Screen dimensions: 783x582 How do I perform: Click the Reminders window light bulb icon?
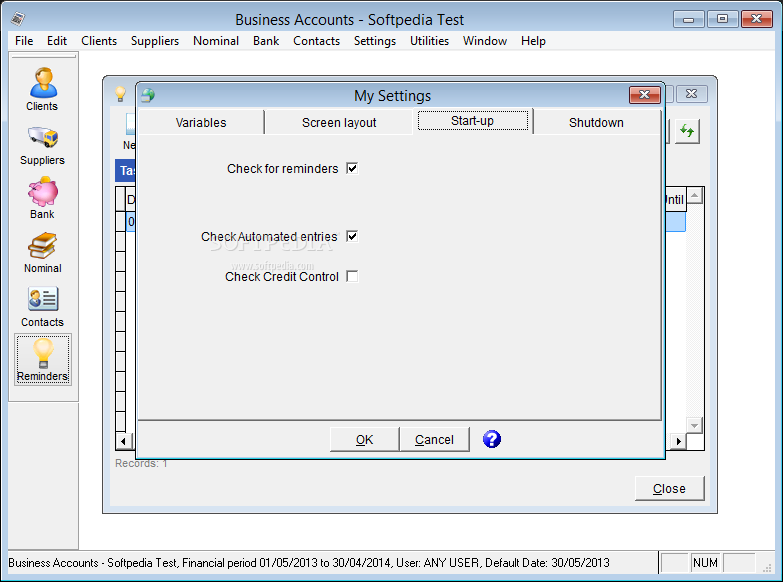tap(120, 94)
